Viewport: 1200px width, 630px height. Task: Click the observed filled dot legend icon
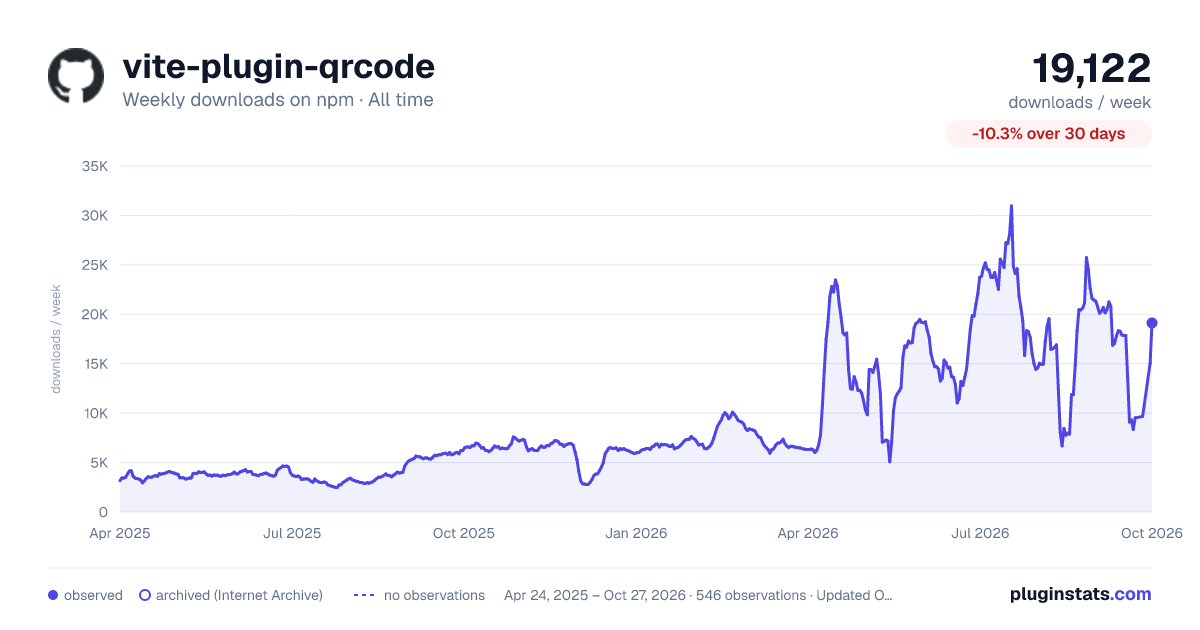click(x=53, y=595)
